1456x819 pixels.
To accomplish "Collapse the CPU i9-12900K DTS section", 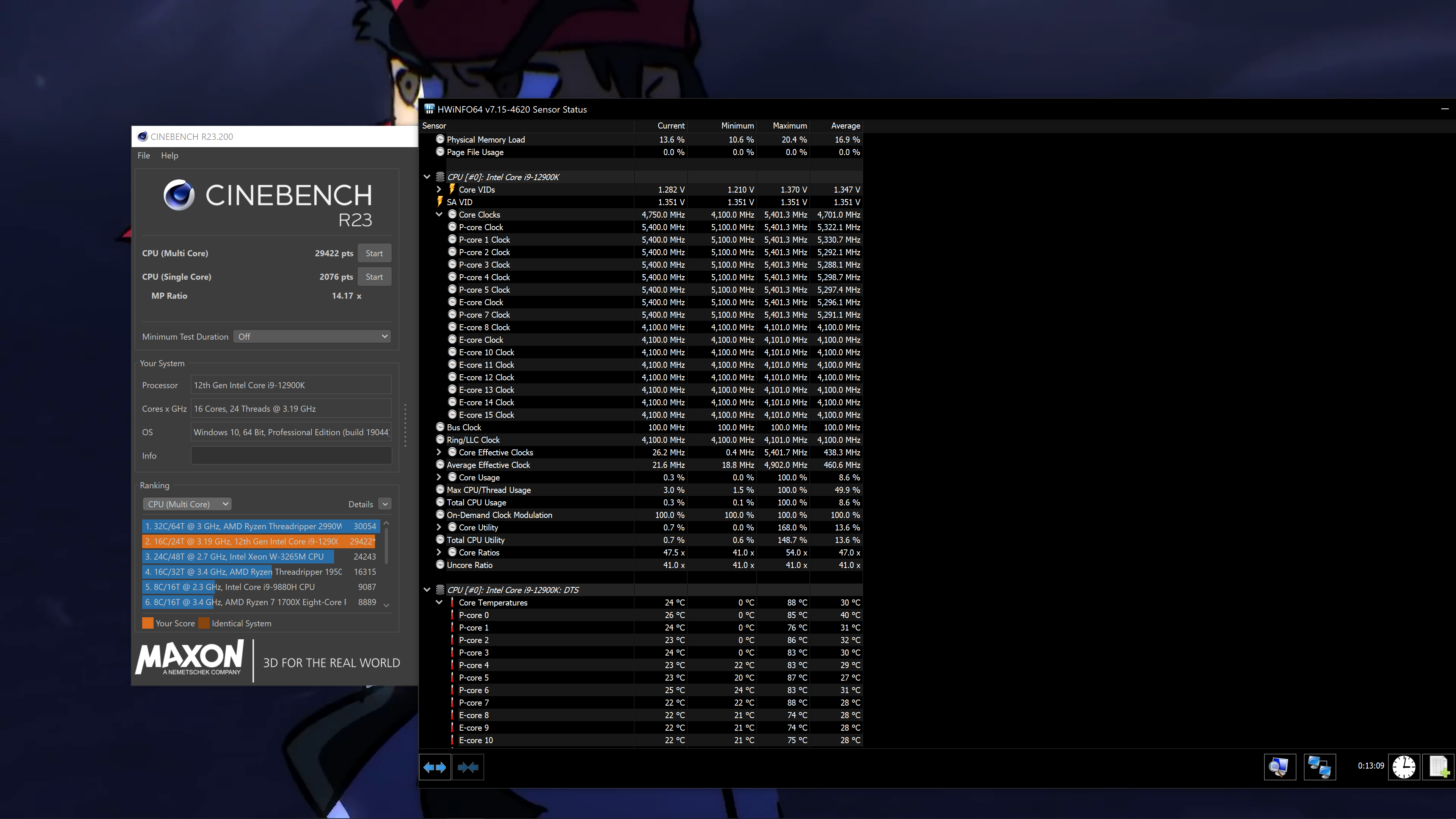I will [427, 590].
